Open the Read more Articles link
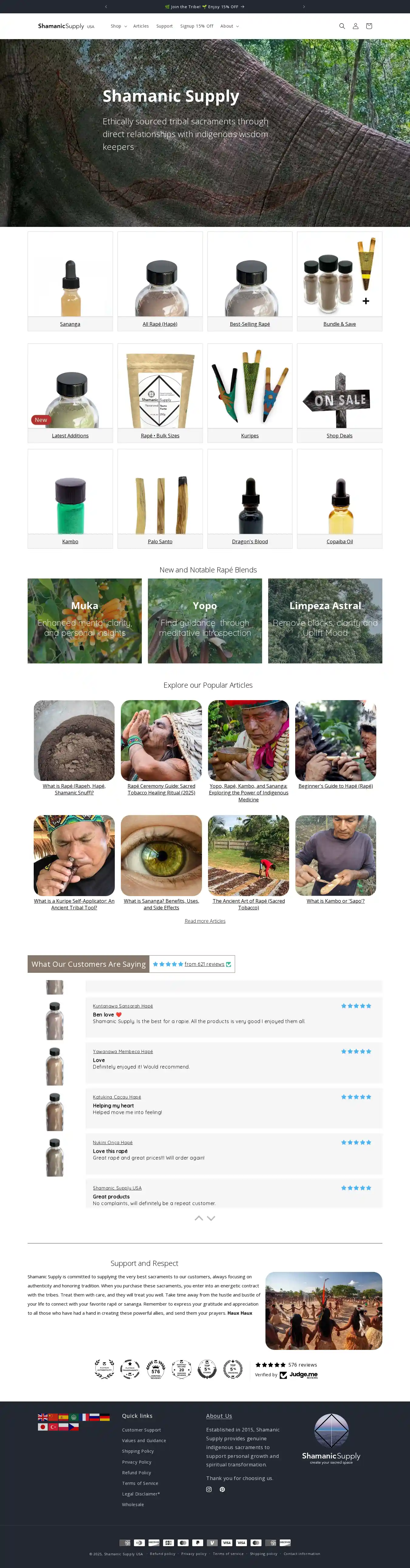 [205, 921]
